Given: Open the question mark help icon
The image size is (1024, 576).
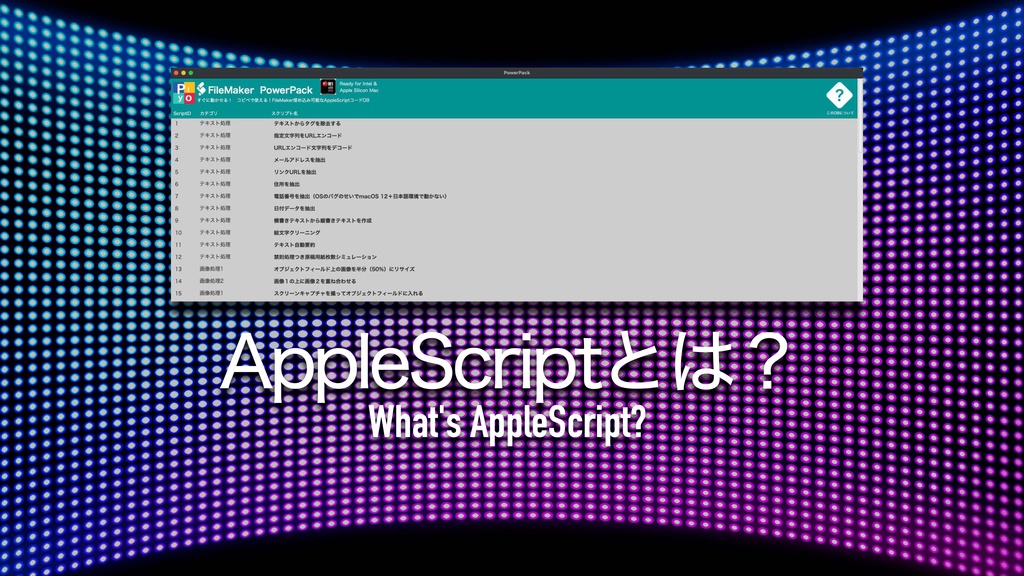Looking at the screenshot, I should [x=839, y=95].
